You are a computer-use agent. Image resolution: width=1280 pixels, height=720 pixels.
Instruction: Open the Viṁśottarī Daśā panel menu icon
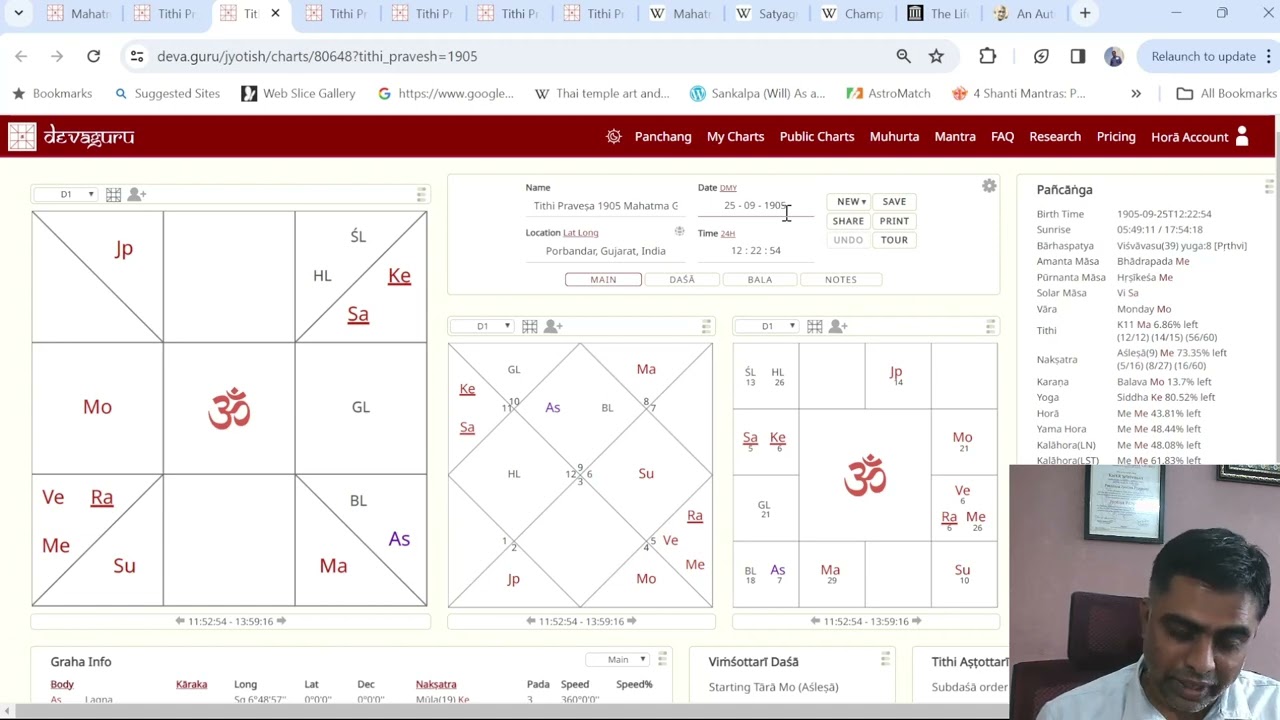click(885, 659)
